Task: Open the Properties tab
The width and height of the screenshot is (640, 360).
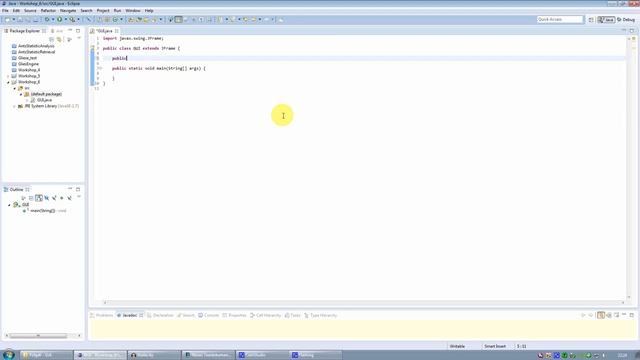Action: click(235, 316)
